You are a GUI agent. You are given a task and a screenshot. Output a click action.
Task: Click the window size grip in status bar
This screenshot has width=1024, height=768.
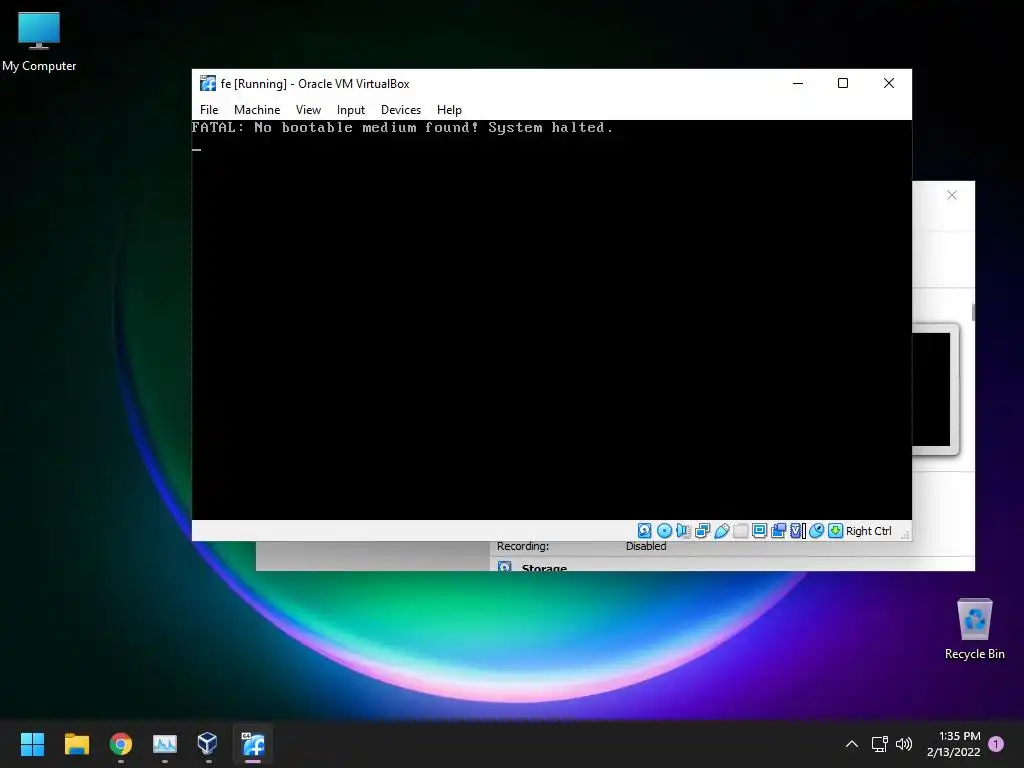point(905,535)
